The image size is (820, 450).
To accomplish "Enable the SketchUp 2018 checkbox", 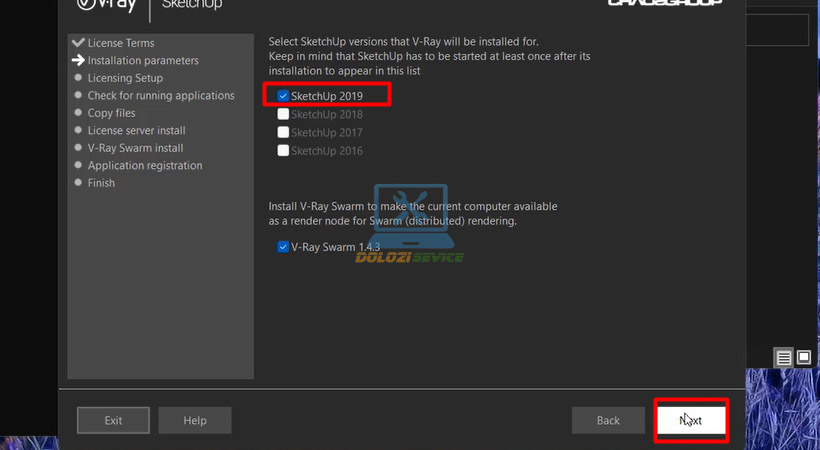I will coord(283,114).
